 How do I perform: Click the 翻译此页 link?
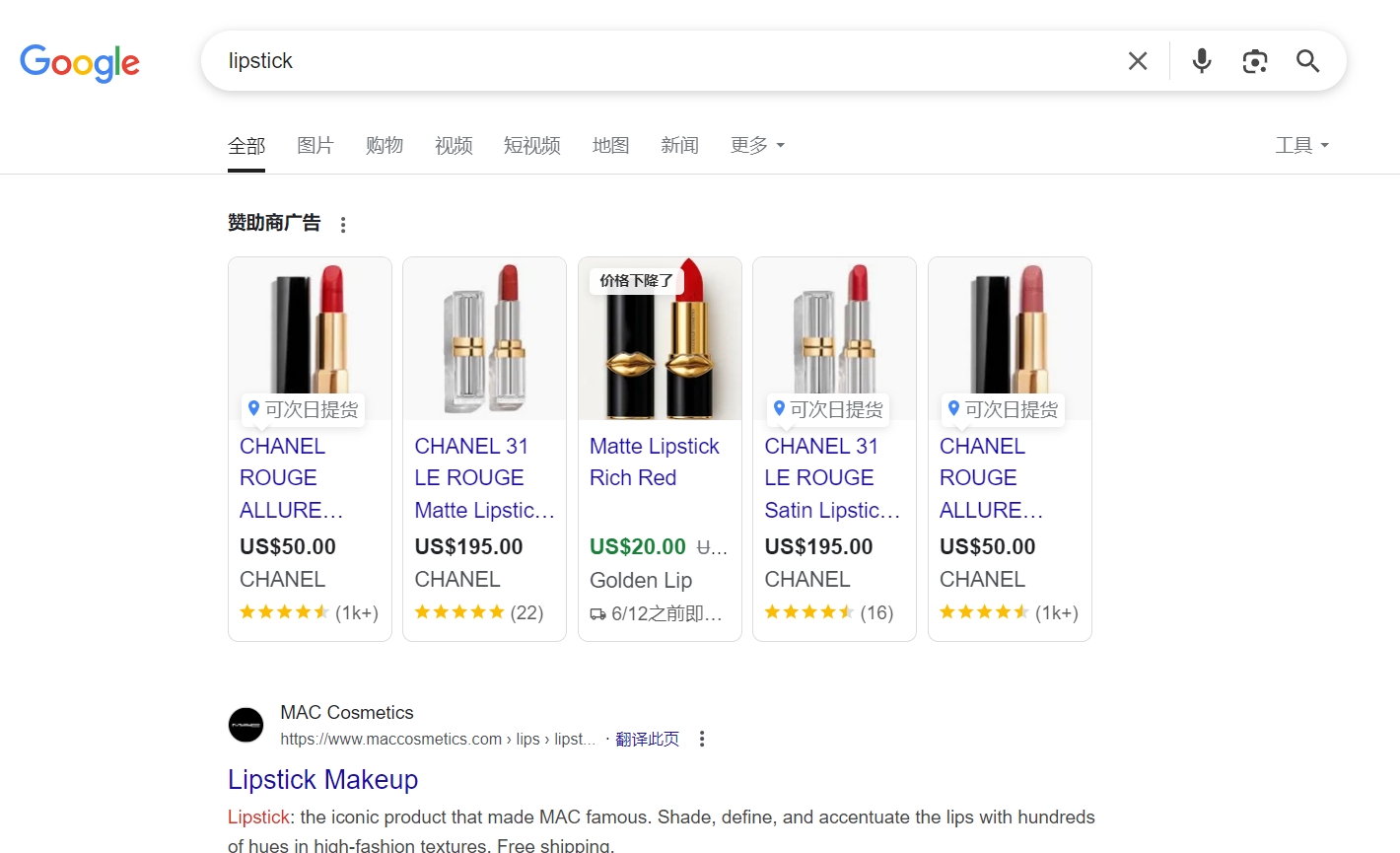pos(648,740)
